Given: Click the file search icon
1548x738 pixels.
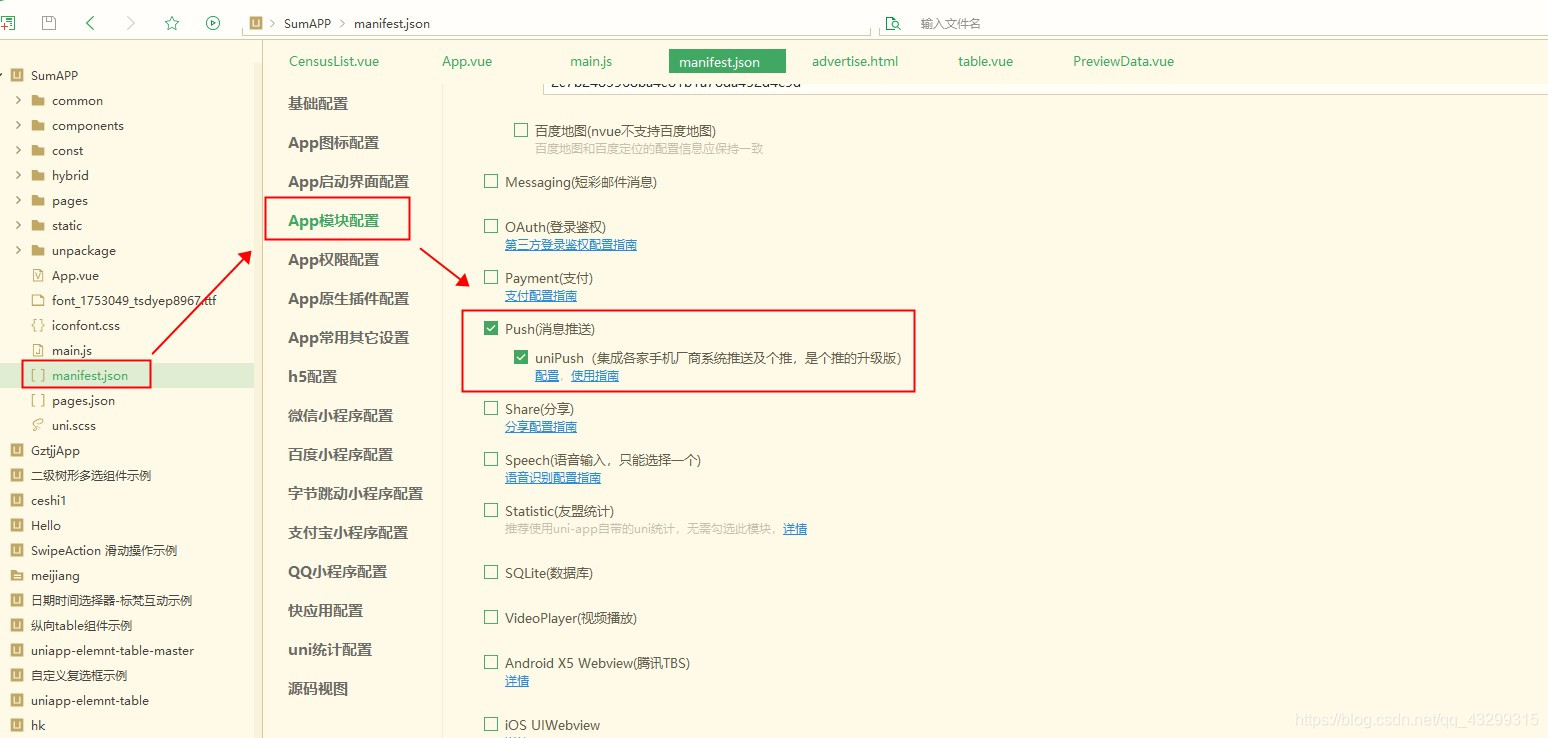Looking at the screenshot, I should pyautogui.click(x=893, y=23).
